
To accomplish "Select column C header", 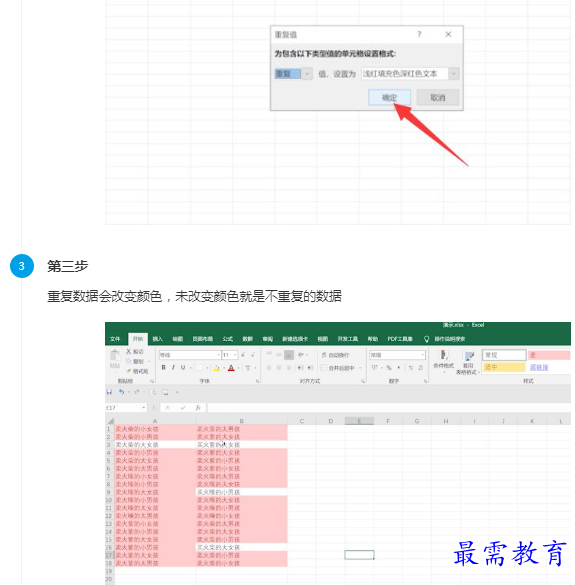I will (302, 421).
